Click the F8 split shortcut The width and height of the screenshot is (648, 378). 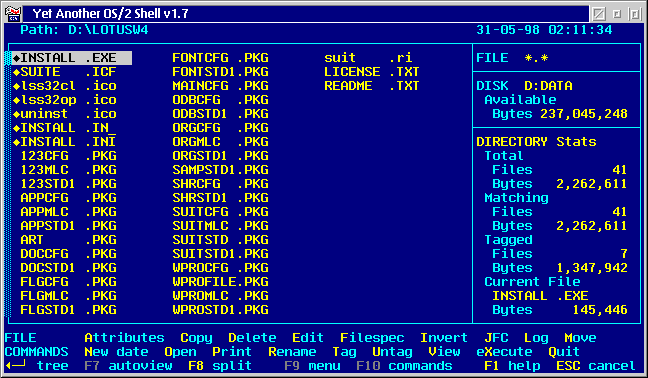tap(220, 366)
